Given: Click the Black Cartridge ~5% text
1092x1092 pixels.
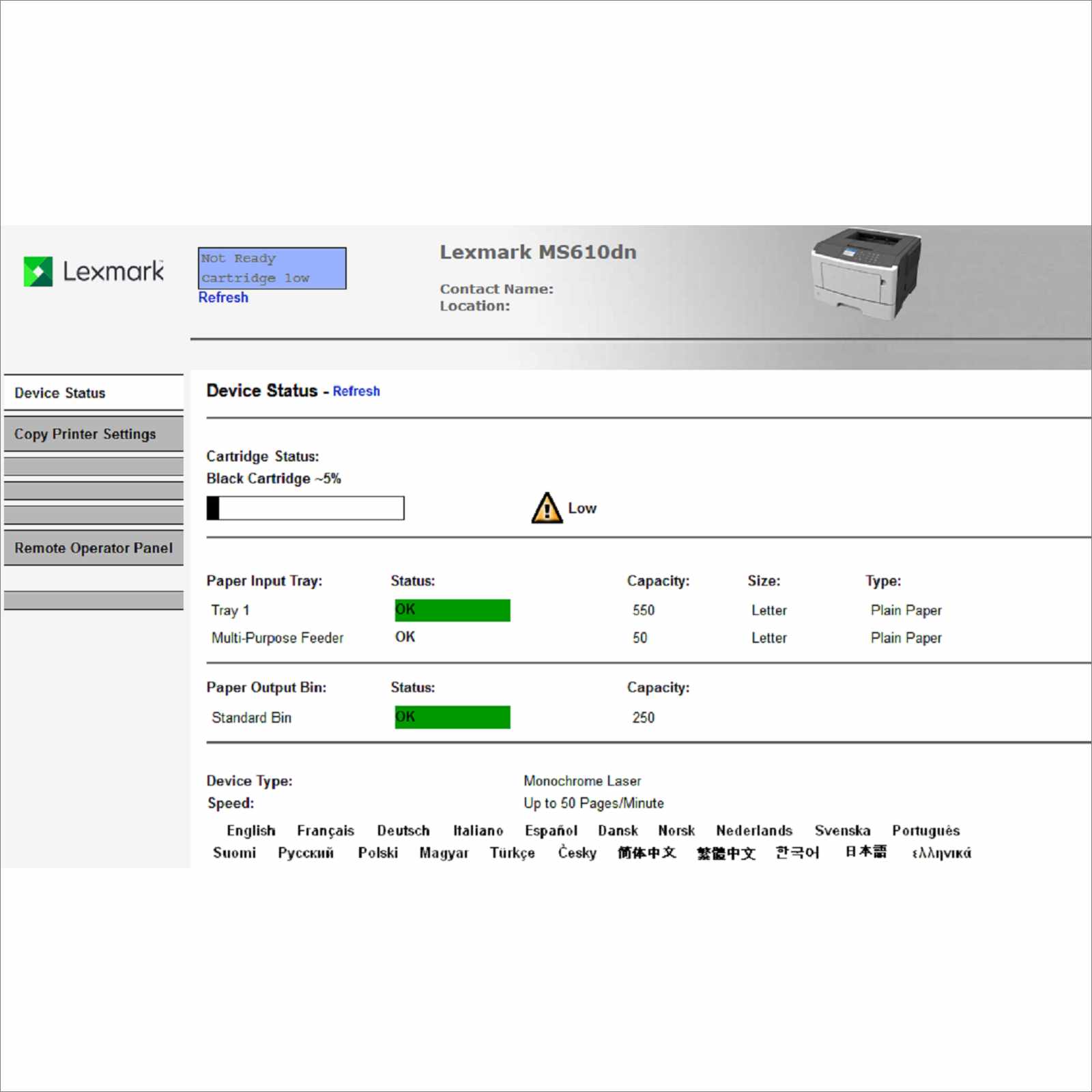Looking at the screenshot, I should click(x=273, y=478).
